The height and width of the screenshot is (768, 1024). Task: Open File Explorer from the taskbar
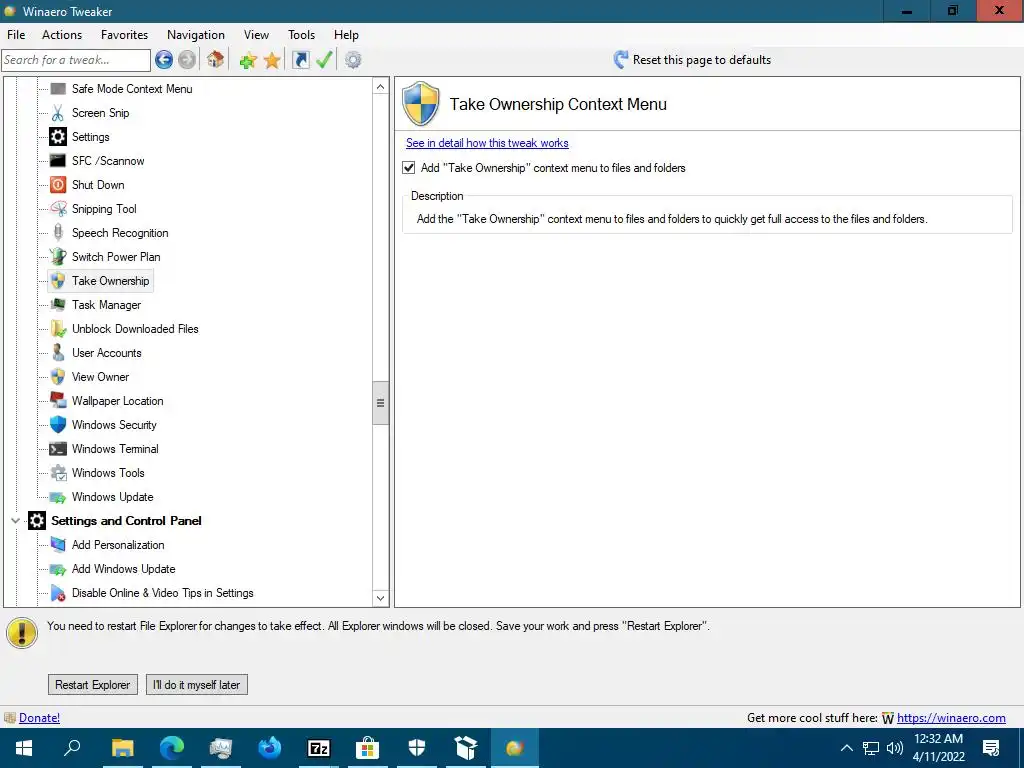pos(122,748)
